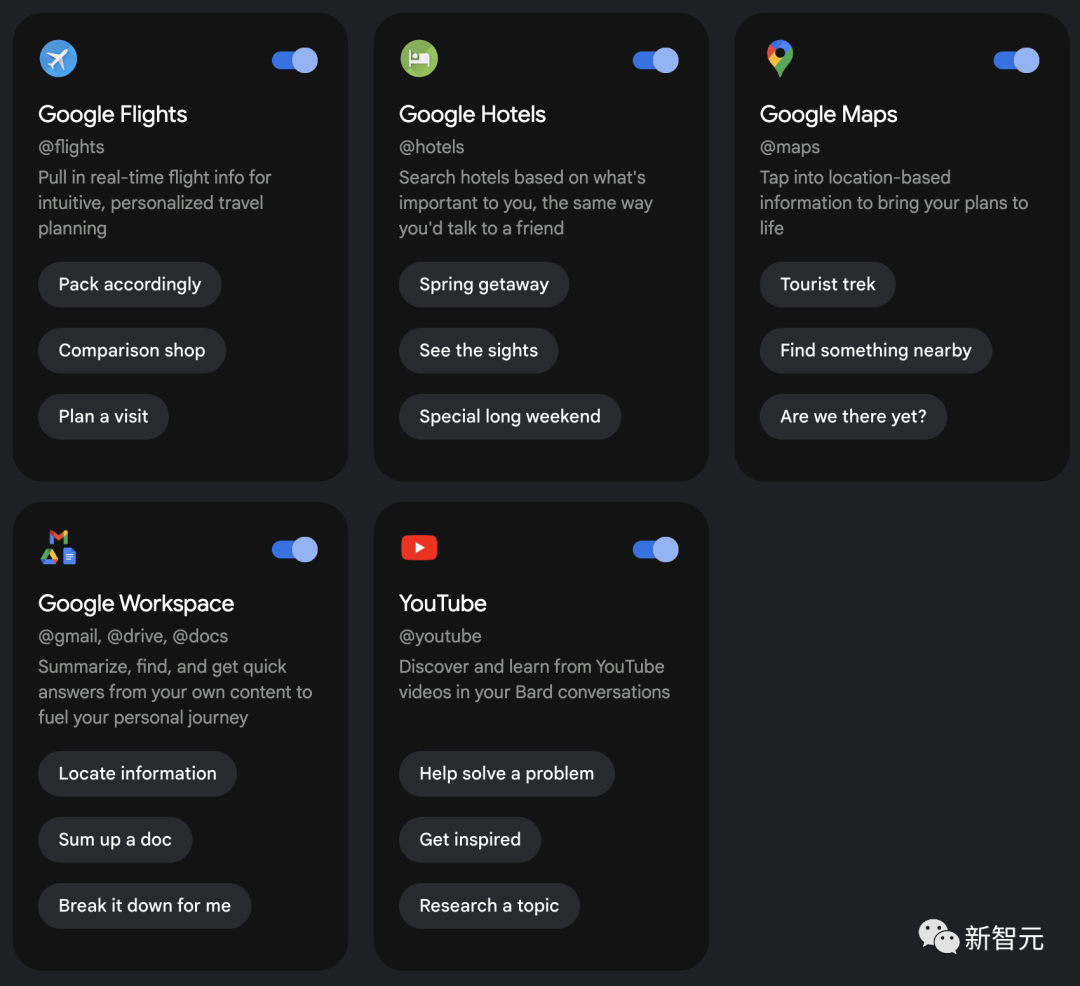Click the @flights handle text
The width and height of the screenshot is (1080, 986).
pos(71,147)
